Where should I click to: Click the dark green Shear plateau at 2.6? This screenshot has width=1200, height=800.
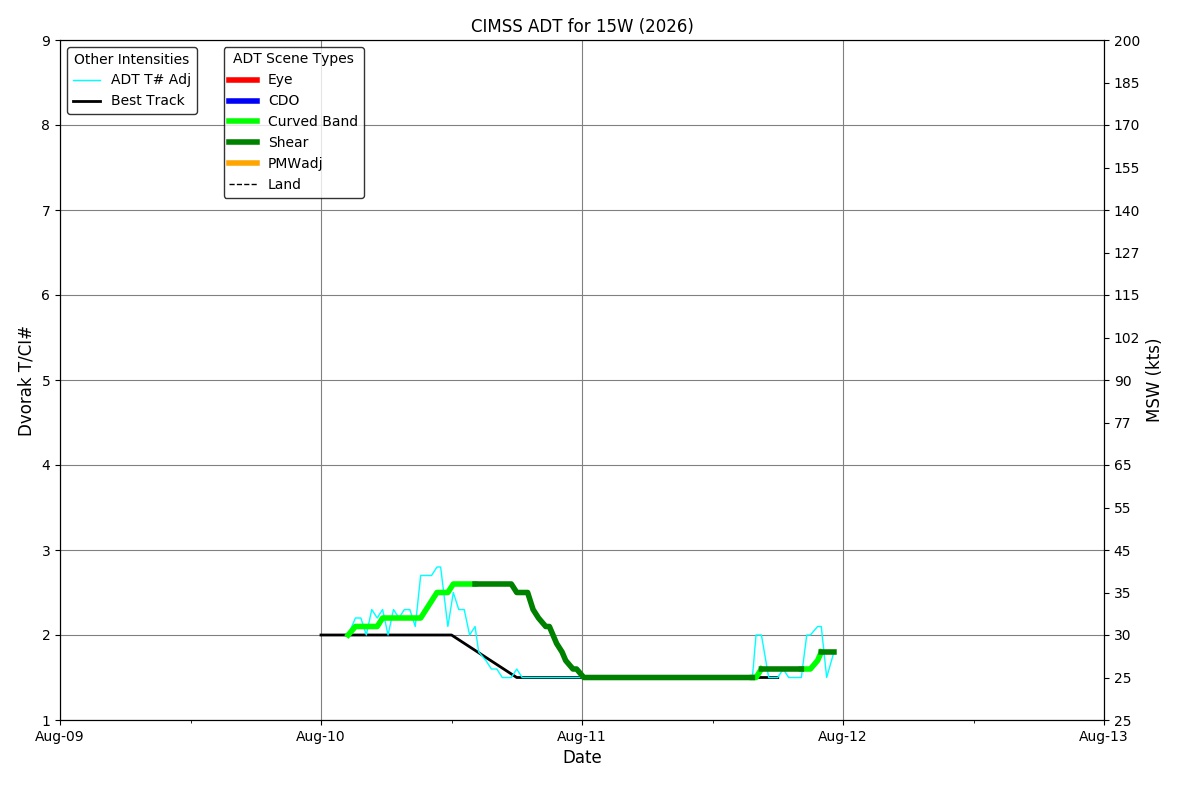[492, 584]
